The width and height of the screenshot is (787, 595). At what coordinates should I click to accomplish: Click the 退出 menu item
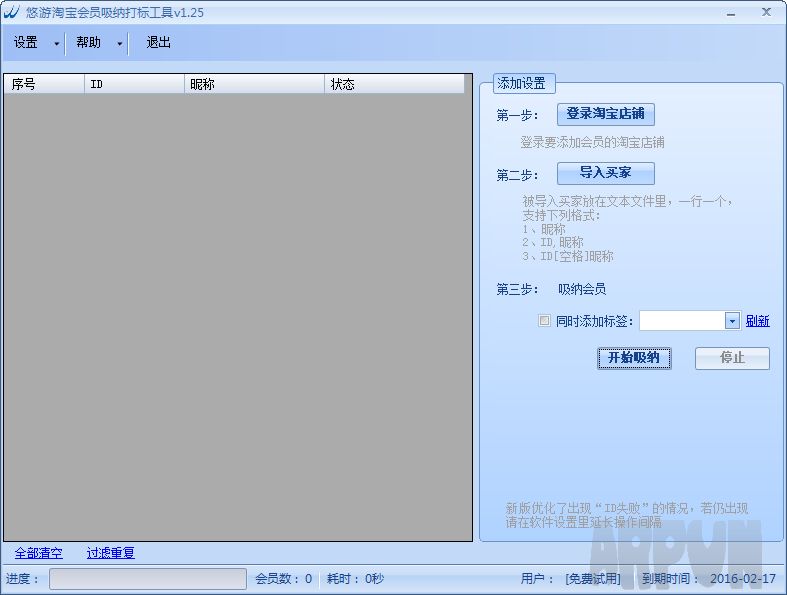[159, 43]
